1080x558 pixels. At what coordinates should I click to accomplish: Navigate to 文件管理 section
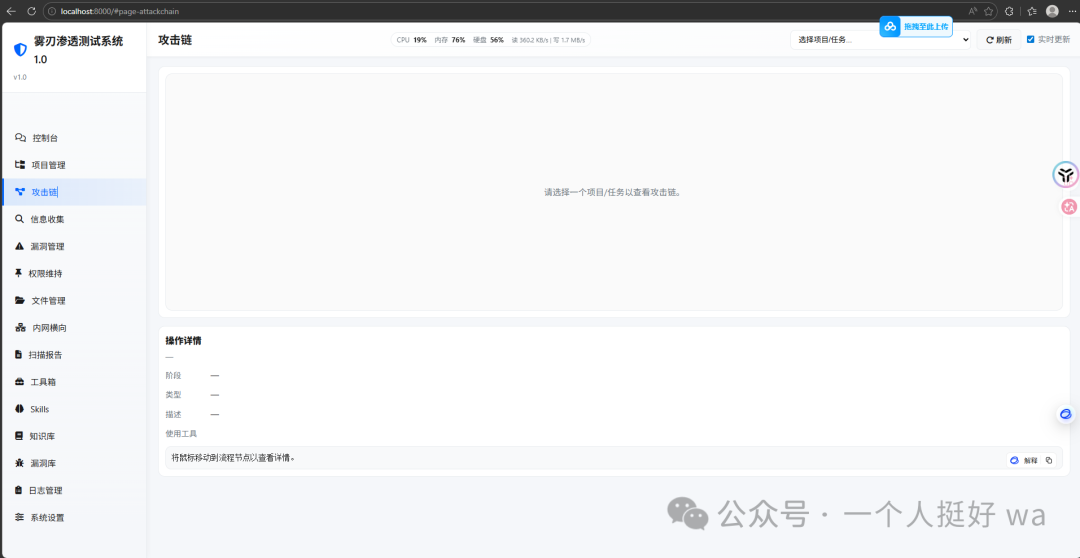pos(73,300)
